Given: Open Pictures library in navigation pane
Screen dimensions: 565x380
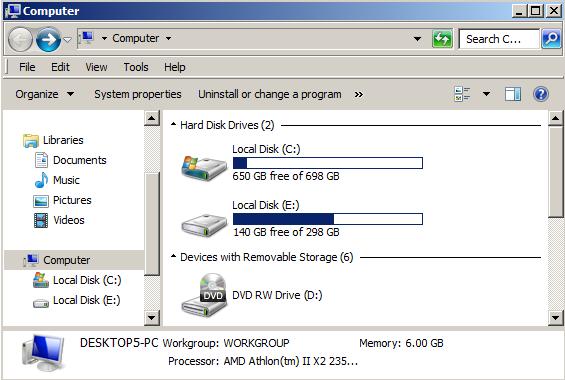Looking at the screenshot, I should [72, 200].
